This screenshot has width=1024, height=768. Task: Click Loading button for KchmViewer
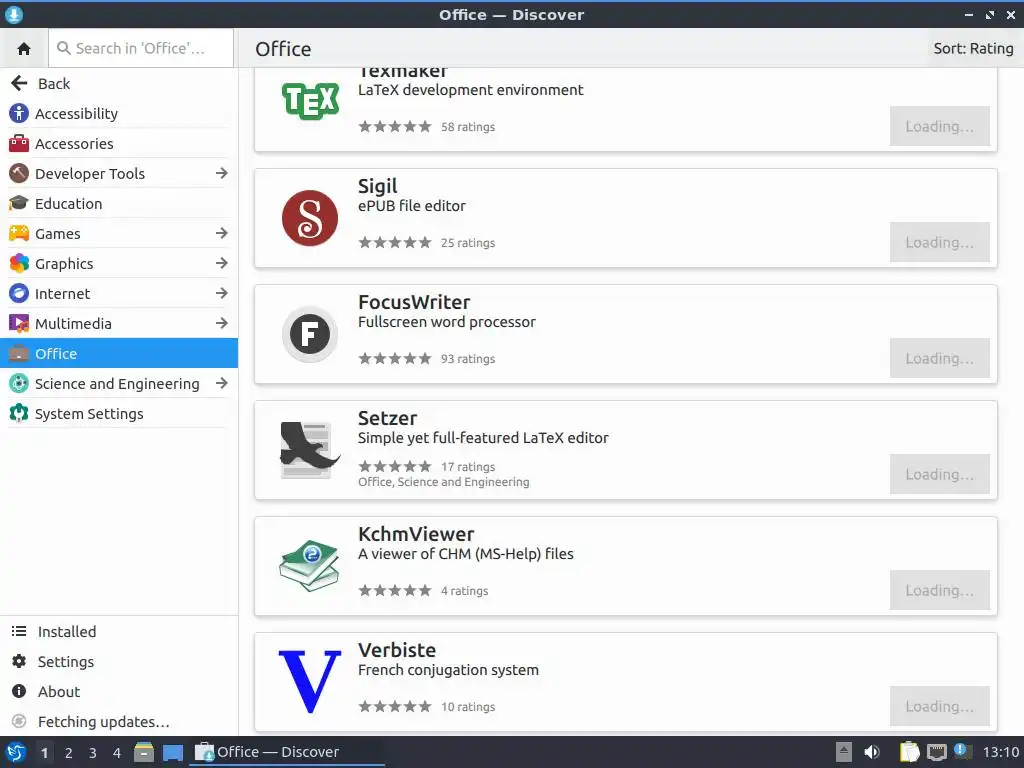pos(939,590)
